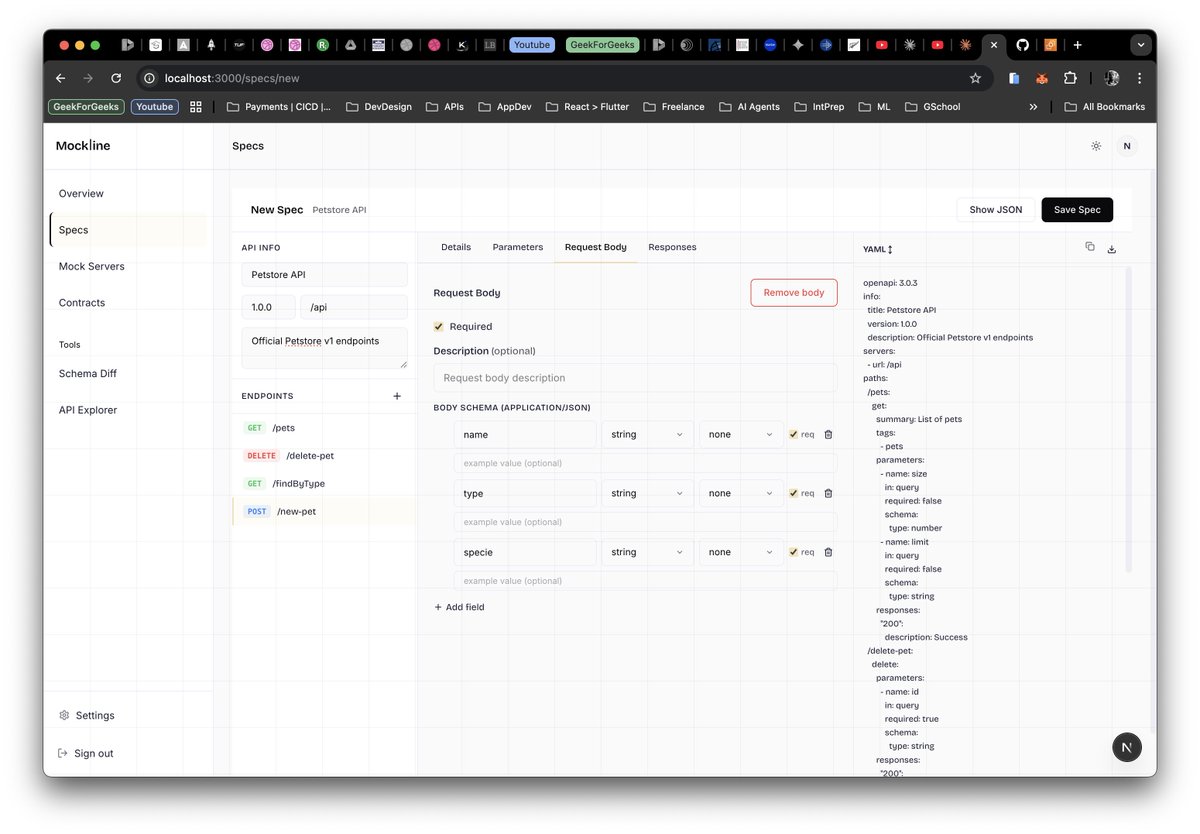The image size is (1200, 834).
Task: Select the POST /new-pet endpoint
Action: (x=324, y=511)
